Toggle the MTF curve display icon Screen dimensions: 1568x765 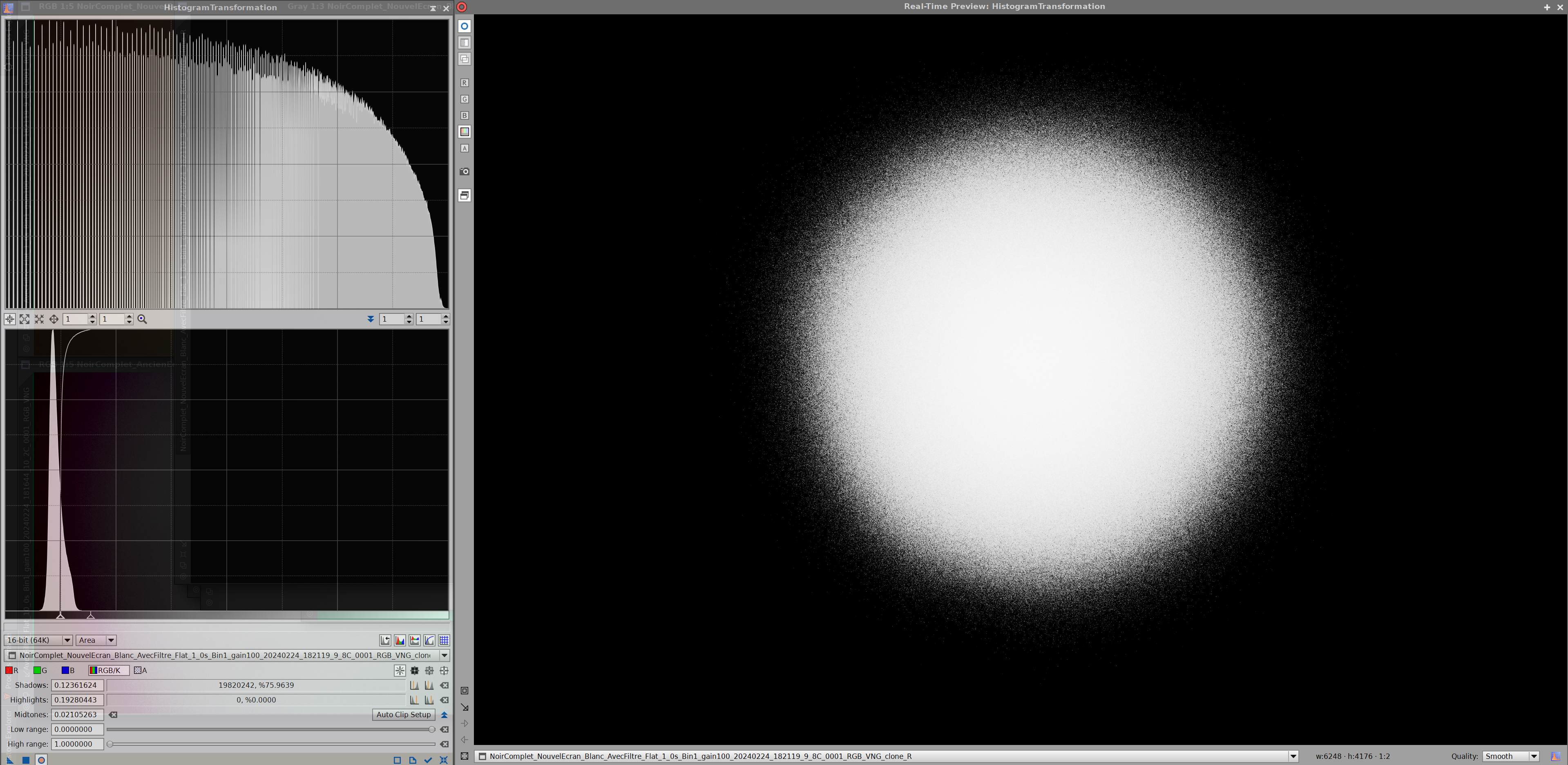point(430,640)
